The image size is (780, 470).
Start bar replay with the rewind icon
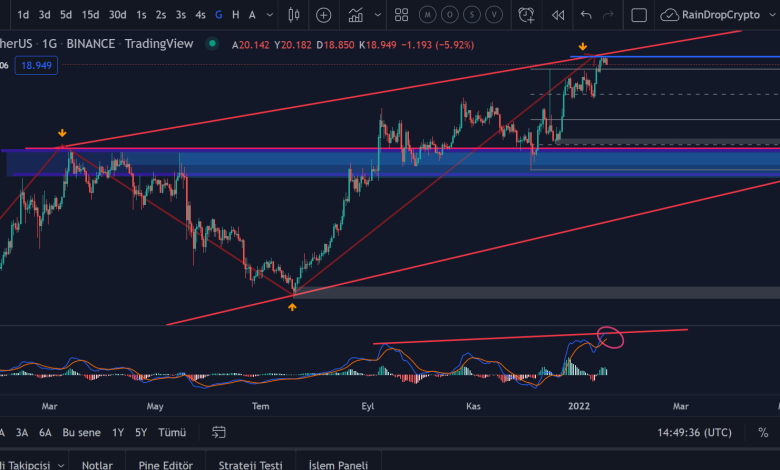pyautogui.click(x=558, y=15)
